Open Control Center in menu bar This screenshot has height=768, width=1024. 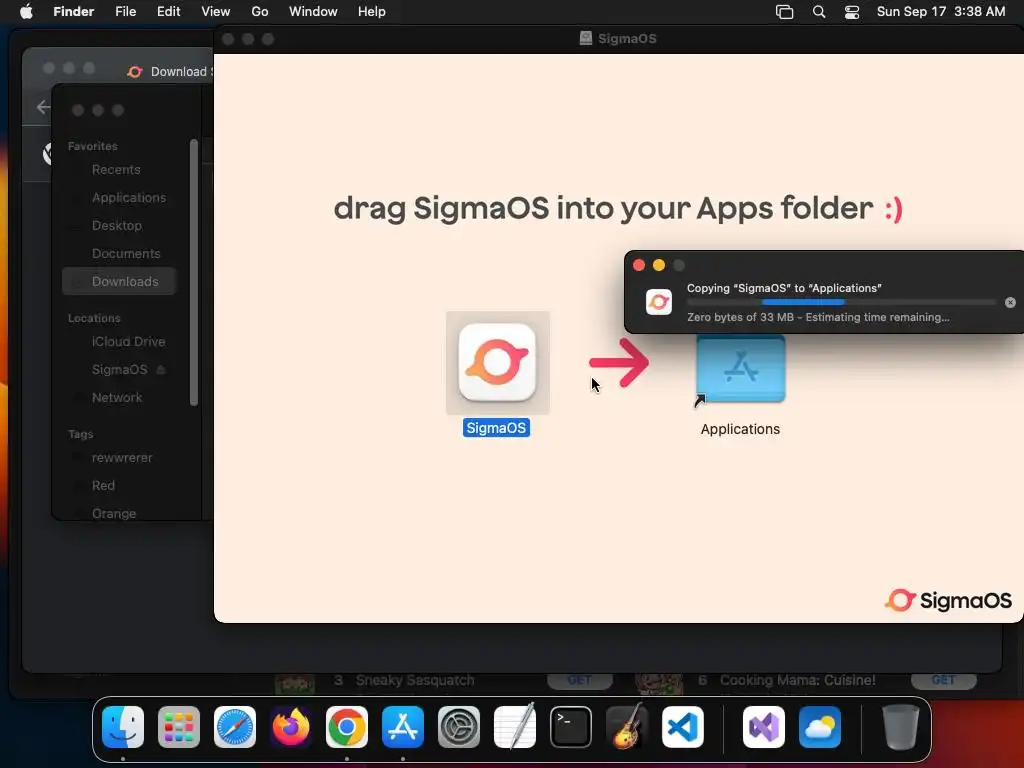pyautogui.click(x=852, y=12)
